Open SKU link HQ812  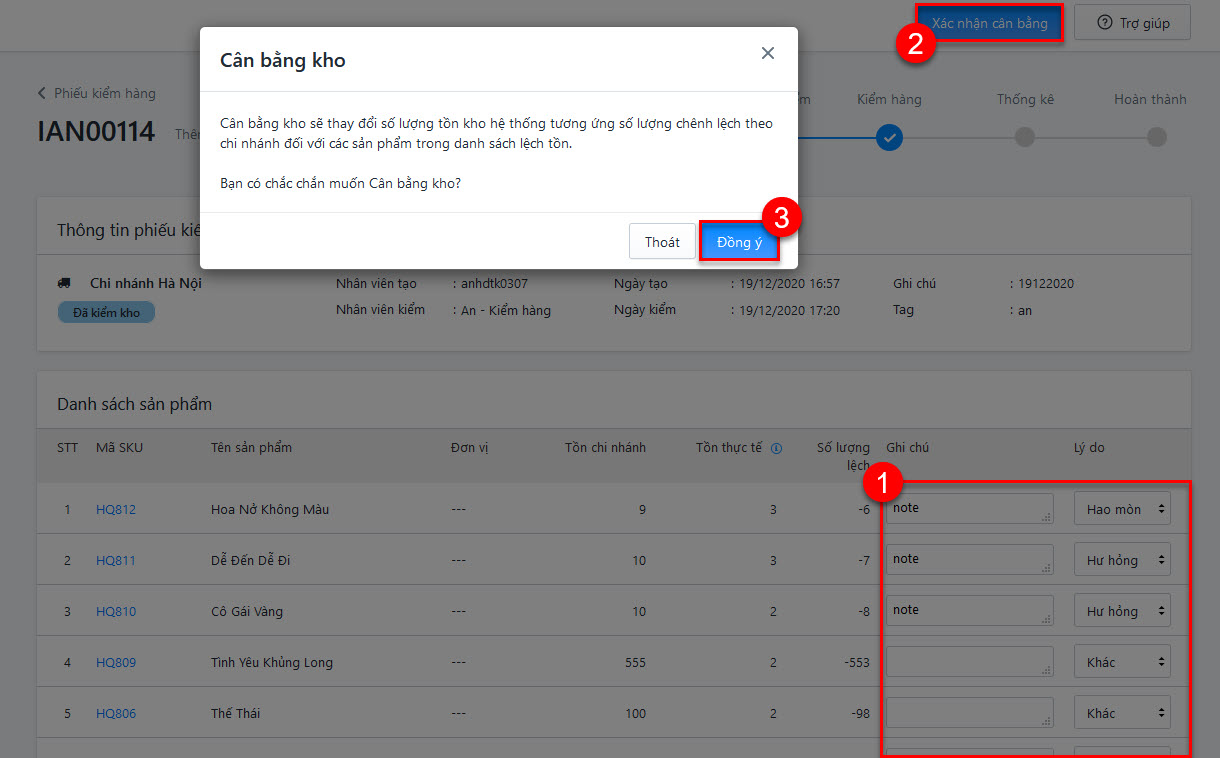point(116,509)
